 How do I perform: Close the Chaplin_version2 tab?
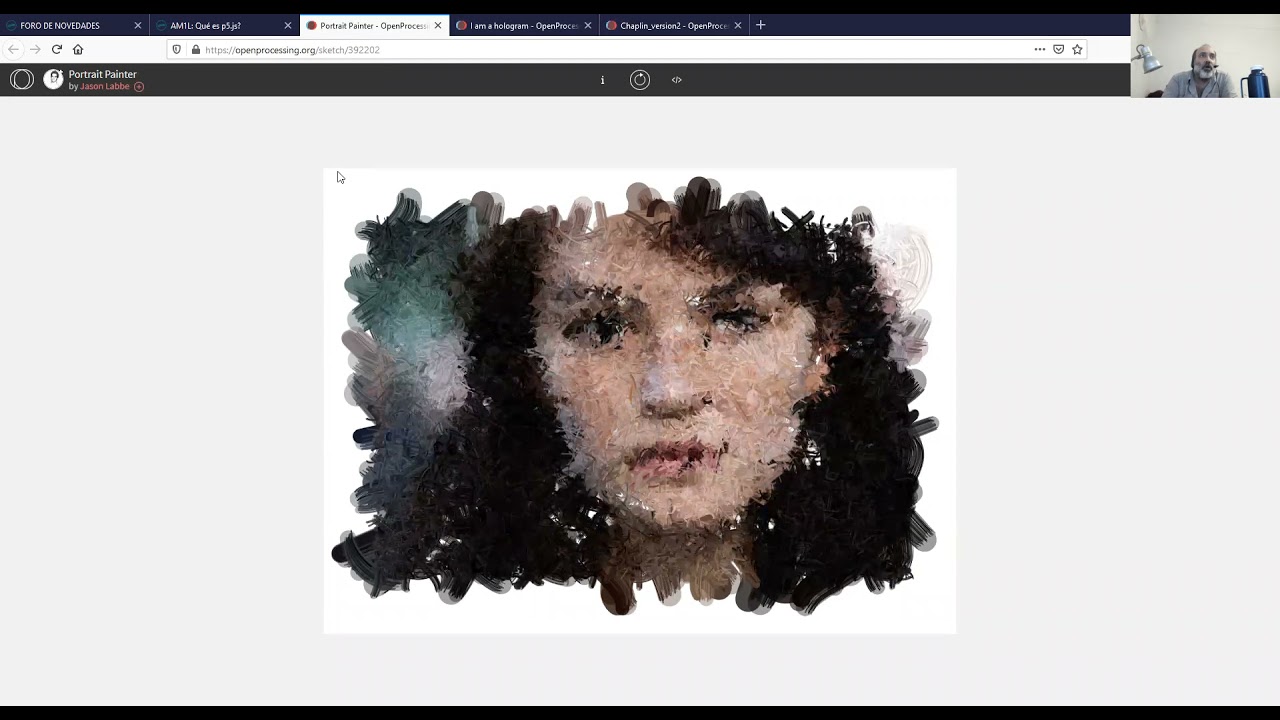(738, 25)
